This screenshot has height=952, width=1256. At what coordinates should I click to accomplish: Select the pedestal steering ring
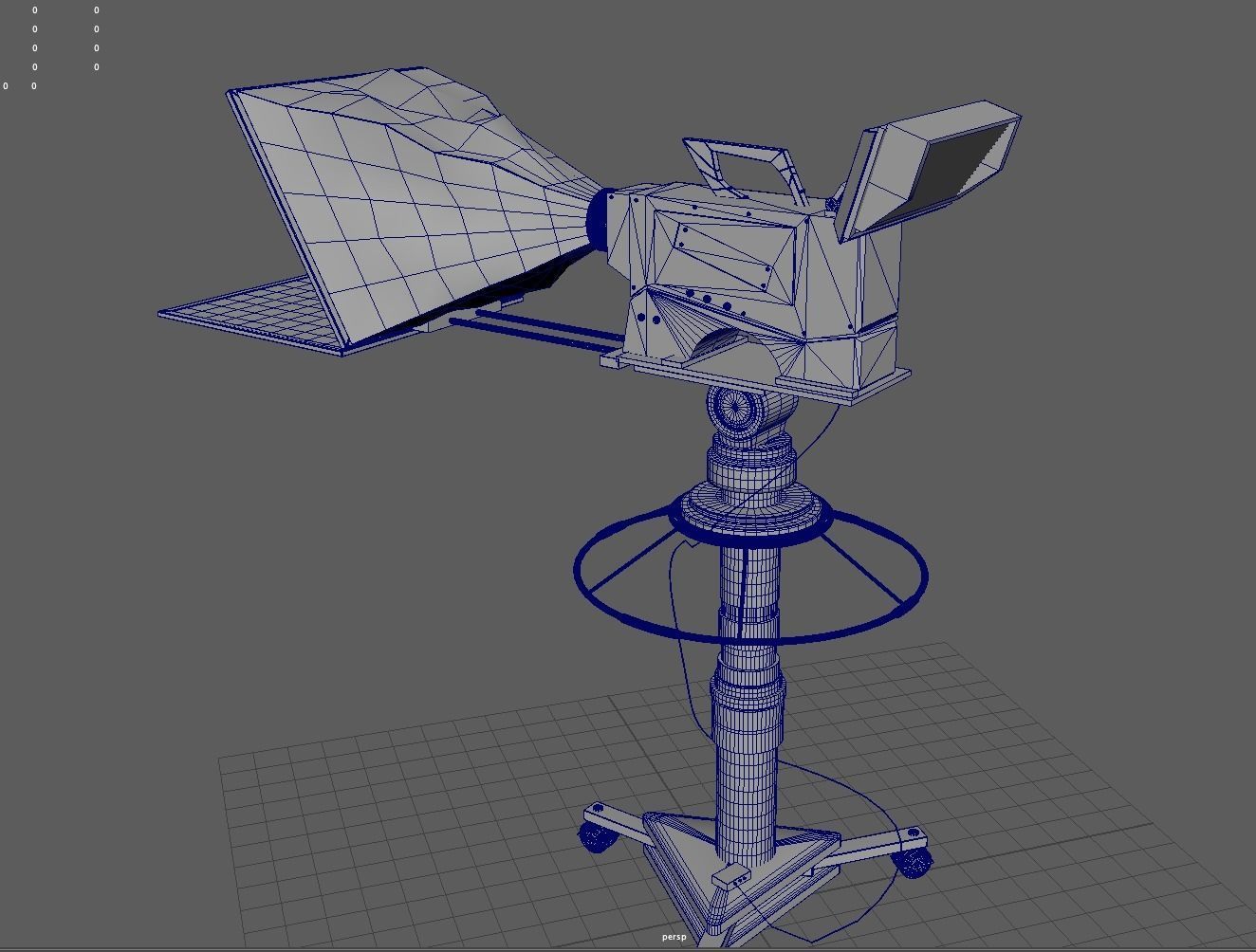pyautogui.click(x=750, y=573)
